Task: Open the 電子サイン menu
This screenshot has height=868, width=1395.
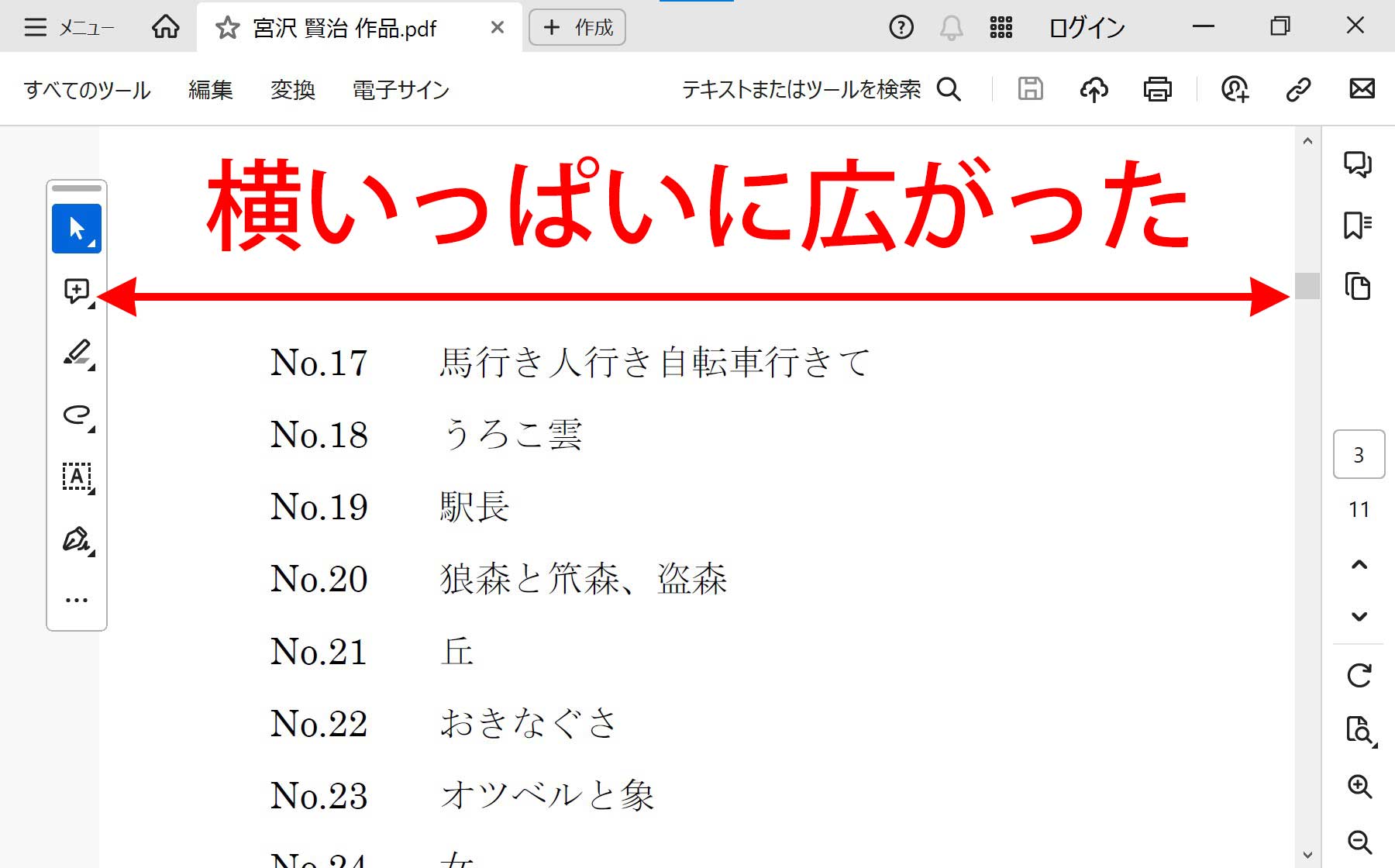Action: coord(401,90)
